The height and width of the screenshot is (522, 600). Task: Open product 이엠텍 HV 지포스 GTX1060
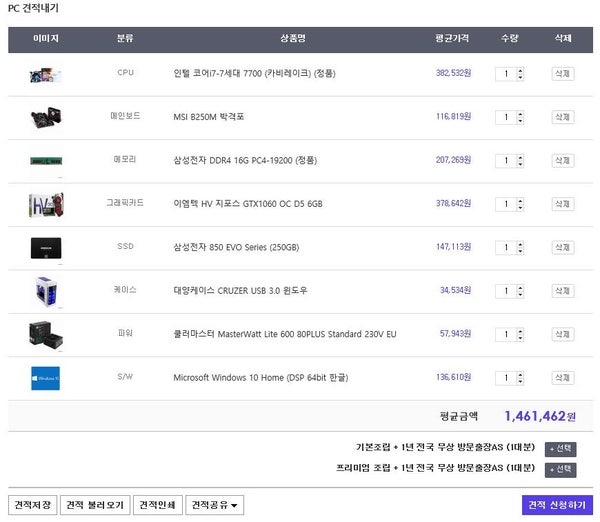(x=248, y=204)
